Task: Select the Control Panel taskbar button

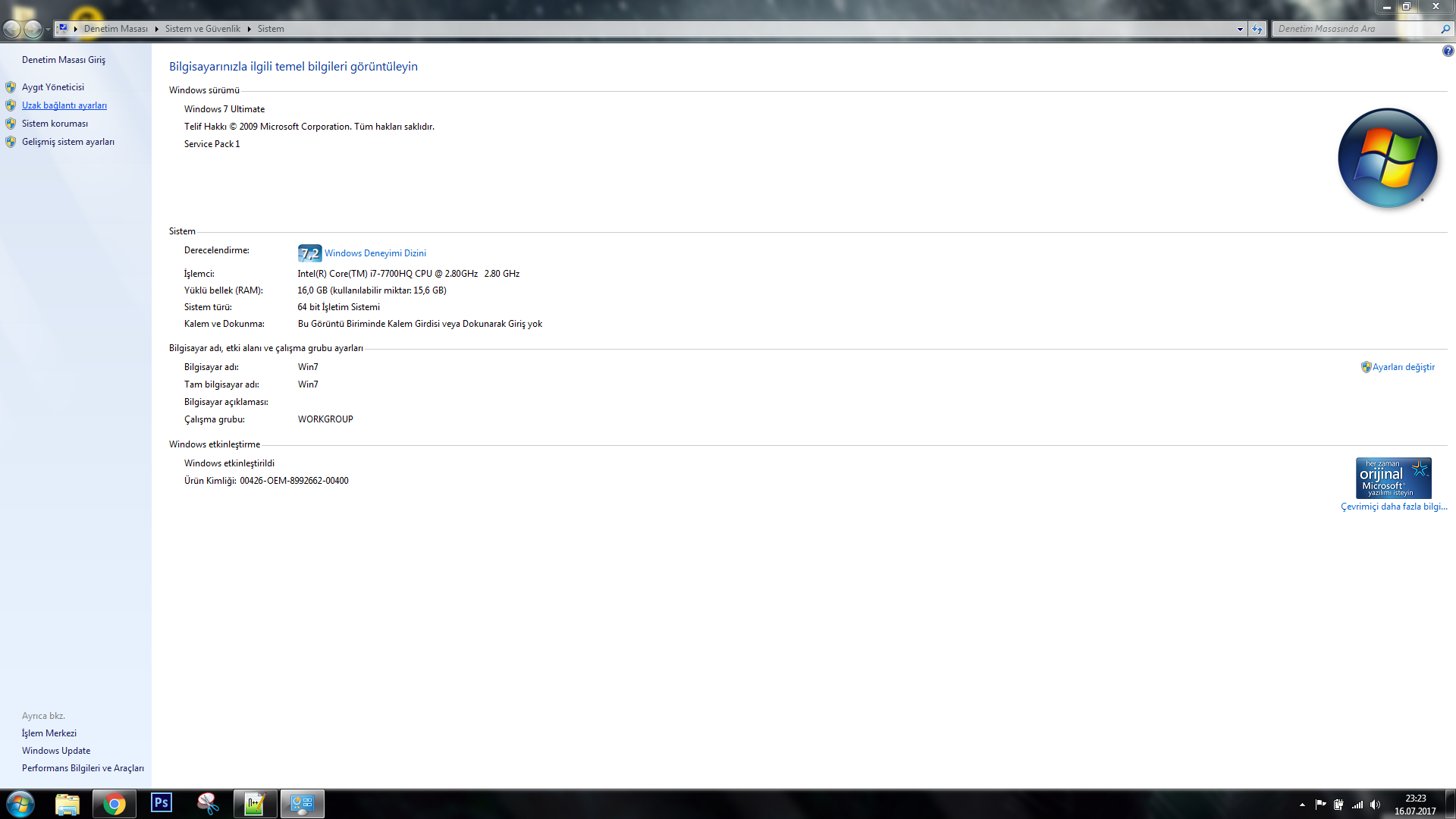Action: [303, 804]
